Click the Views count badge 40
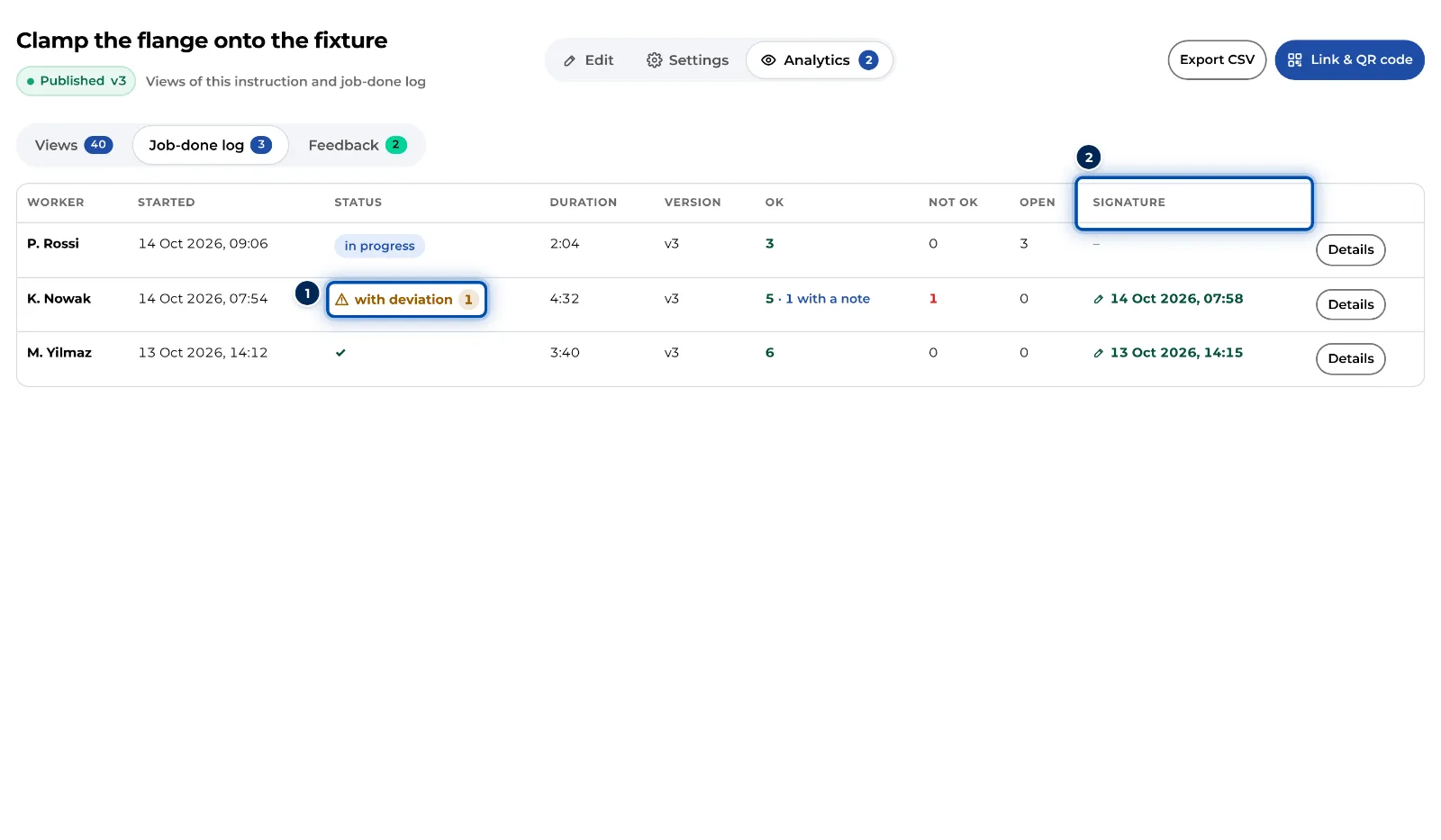Image resolution: width=1441 pixels, height=840 pixels. tap(98, 145)
